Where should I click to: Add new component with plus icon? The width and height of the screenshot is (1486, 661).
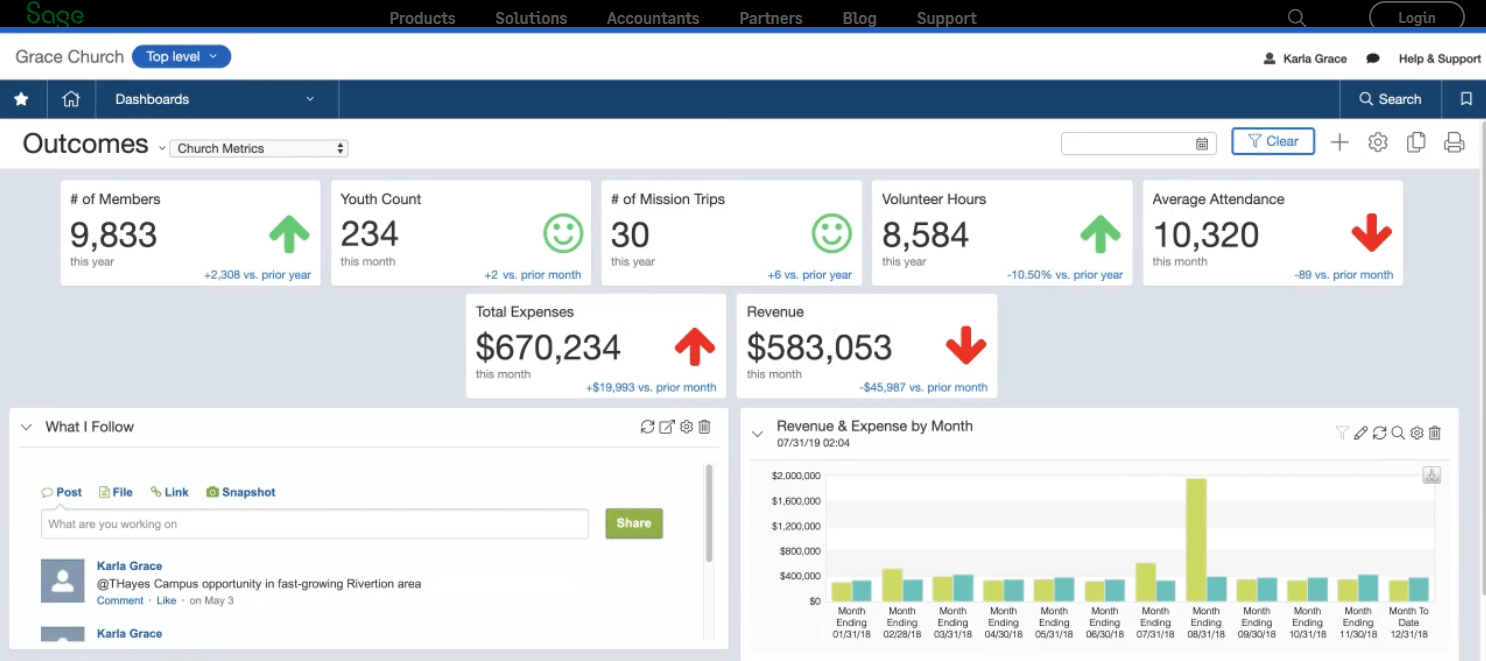(x=1339, y=142)
